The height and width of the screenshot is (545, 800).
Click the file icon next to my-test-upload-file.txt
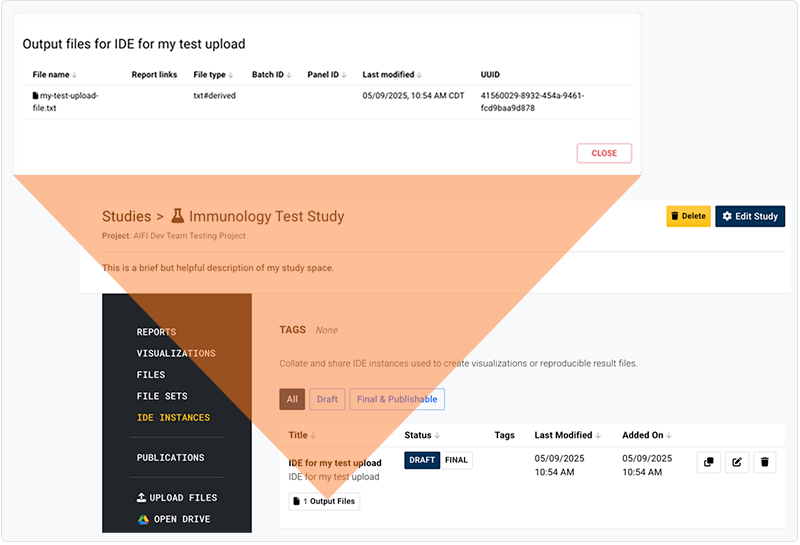35,96
